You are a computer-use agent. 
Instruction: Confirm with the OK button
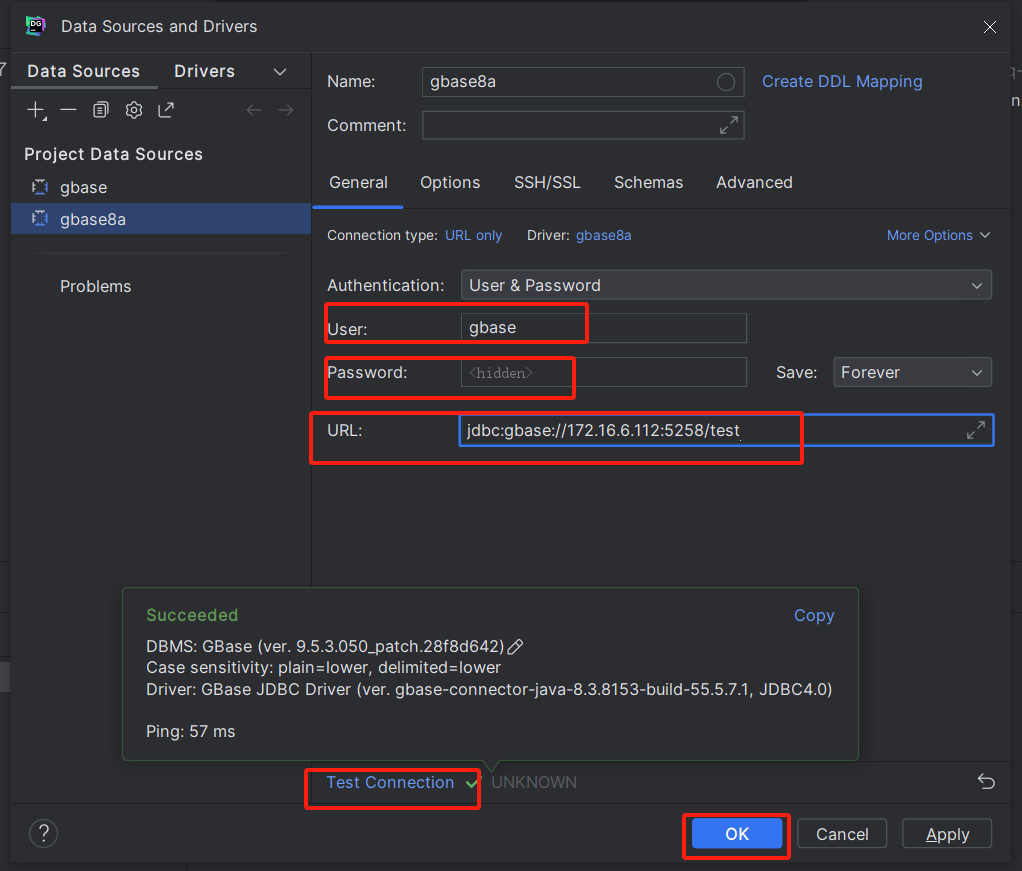pyautogui.click(x=737, y=834)
